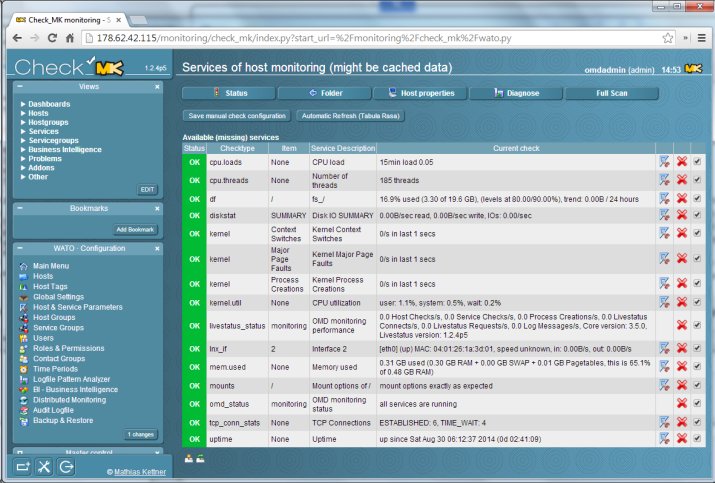Open parameters icon for mem.used row
The height and width of the screenshot is (483, 715).
[x=664, y=366]
